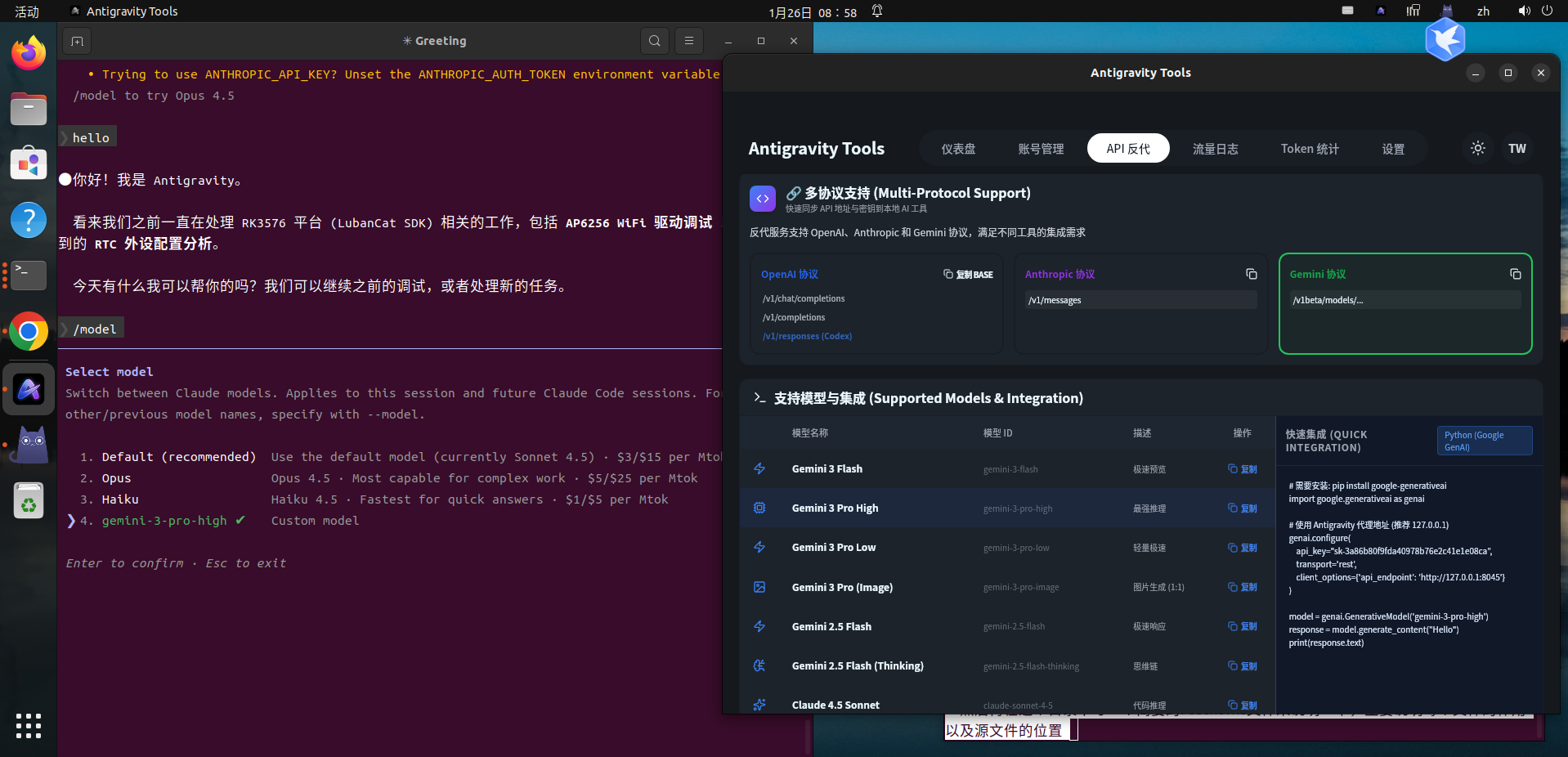Click the TW language button
This screenshot has width=1568, height=757.
click(1517, 148)
